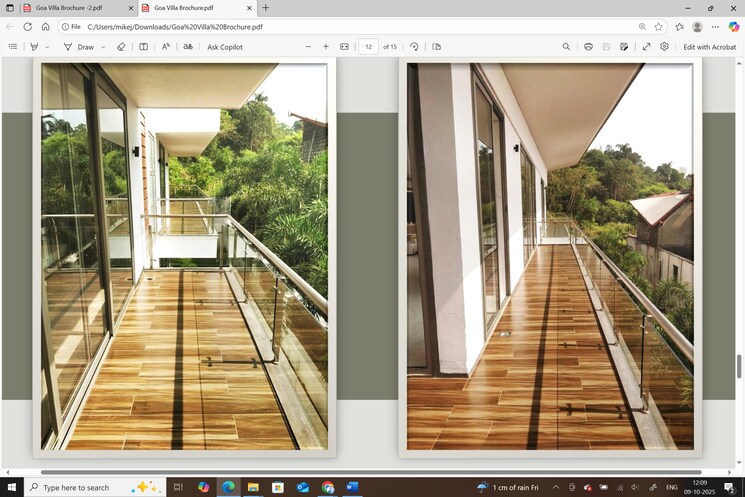Expand the Draw options dropdown arrow
This screenshot has width=745, height=497.
pyautogui.click(x=102, y=47)
